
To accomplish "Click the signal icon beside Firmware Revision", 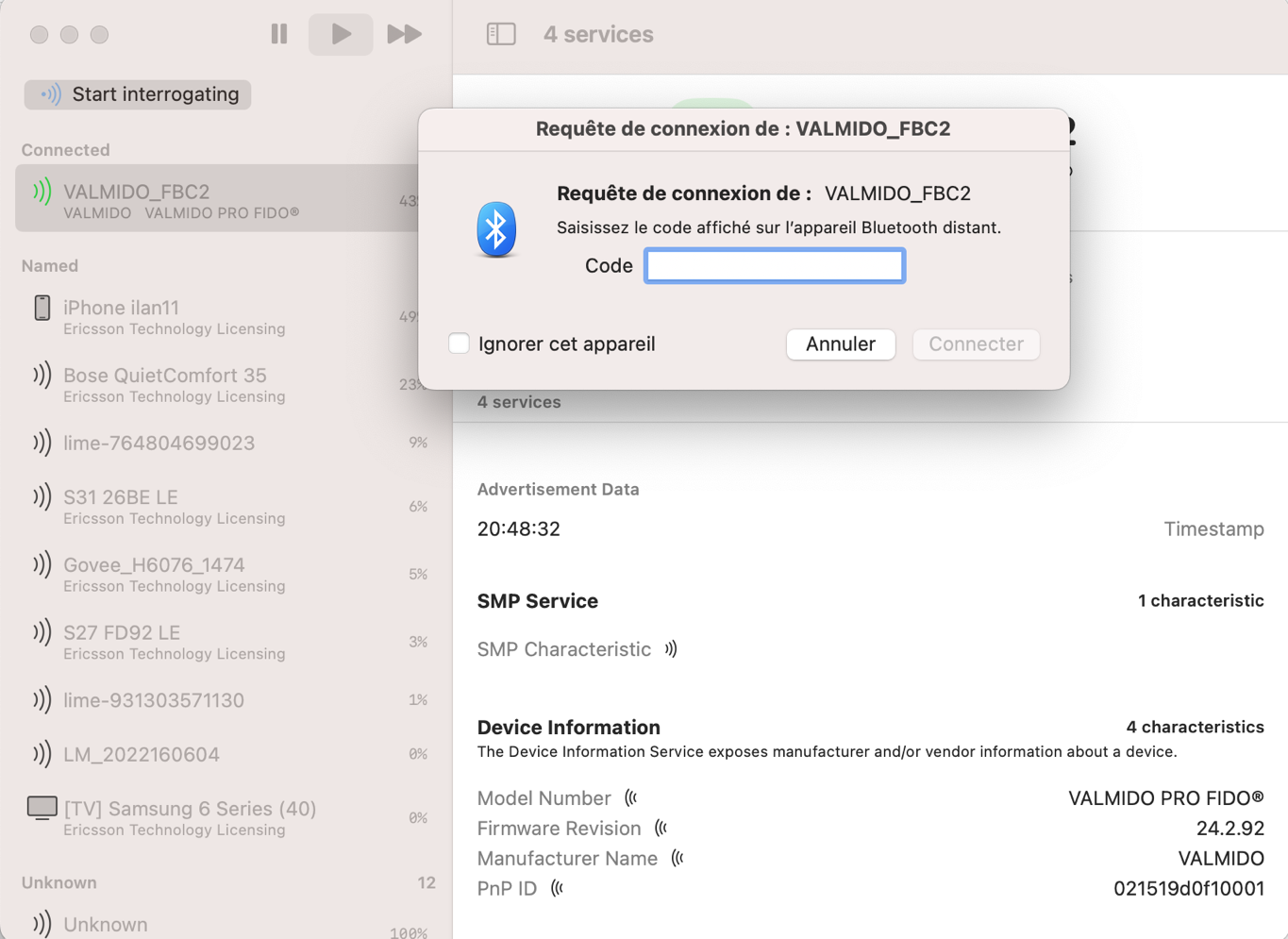I will (661, 829).
